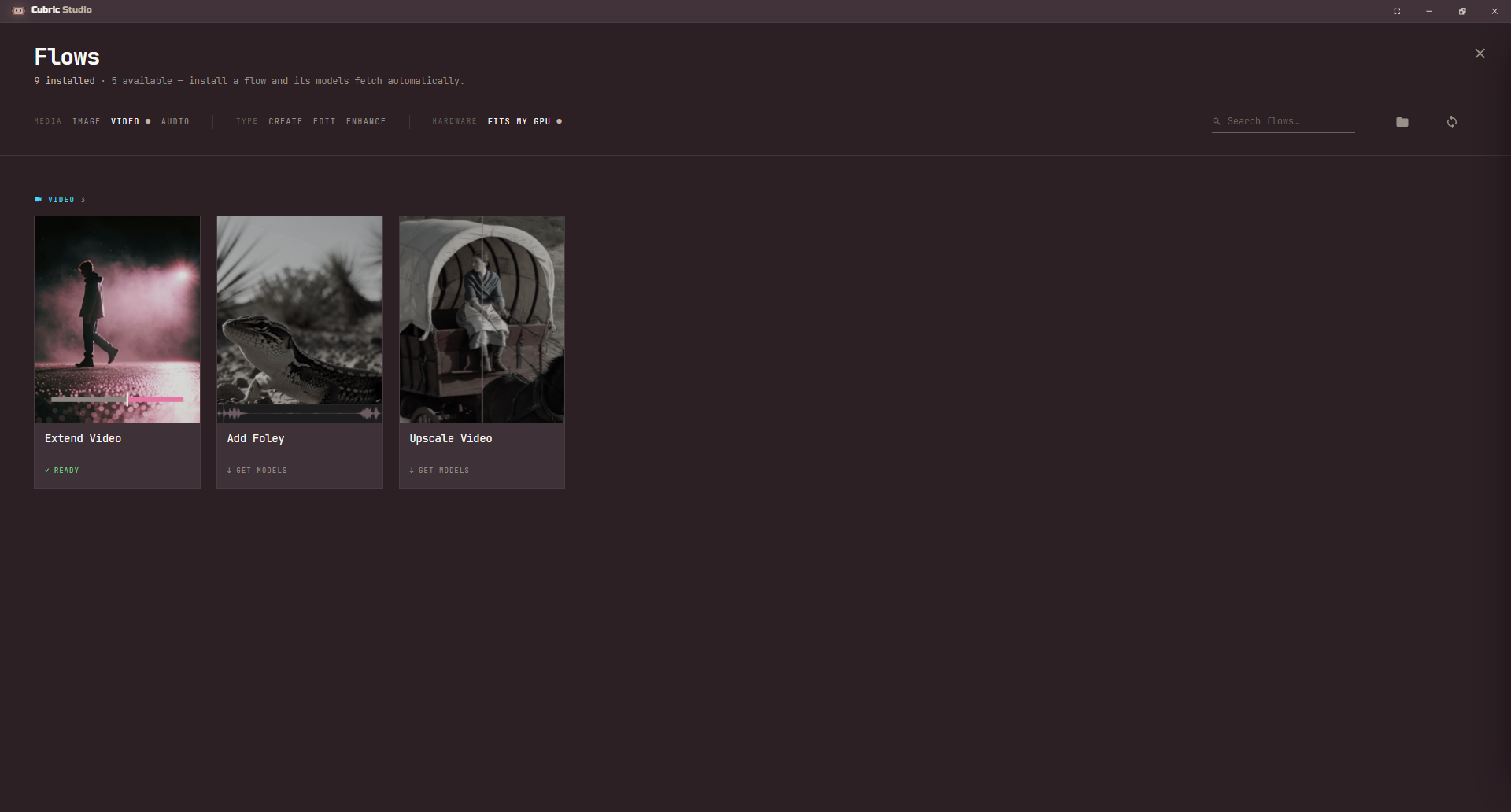Click the READY status on Extend Video
Screen dimensions: 1511x812
[62, 471]
